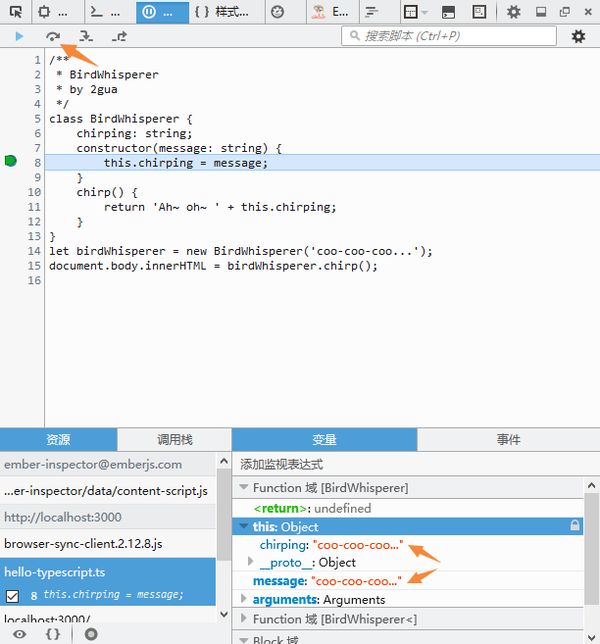Click the responsive design mode icon
The image size is (600, 644).
point(479,12)
